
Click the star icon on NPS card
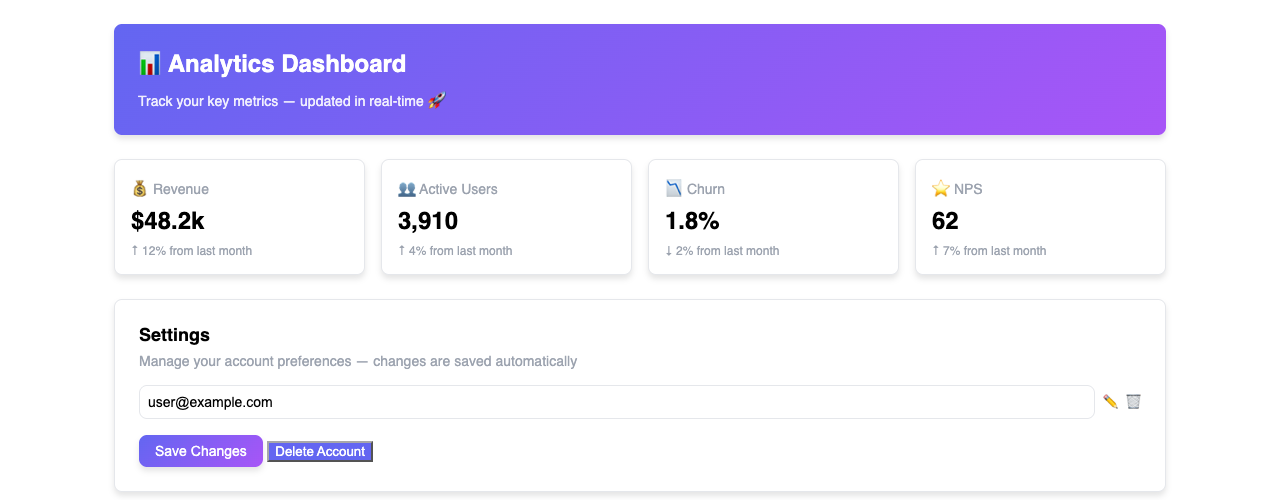pos(940,189)
